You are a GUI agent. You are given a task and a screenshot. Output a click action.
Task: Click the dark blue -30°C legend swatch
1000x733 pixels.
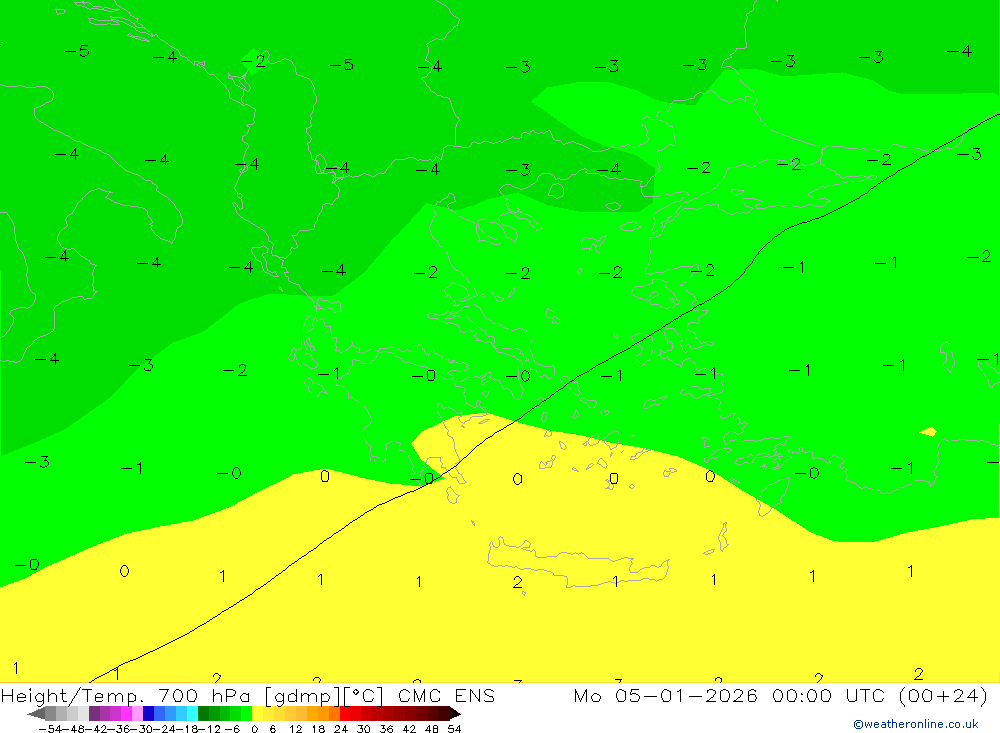148,714
